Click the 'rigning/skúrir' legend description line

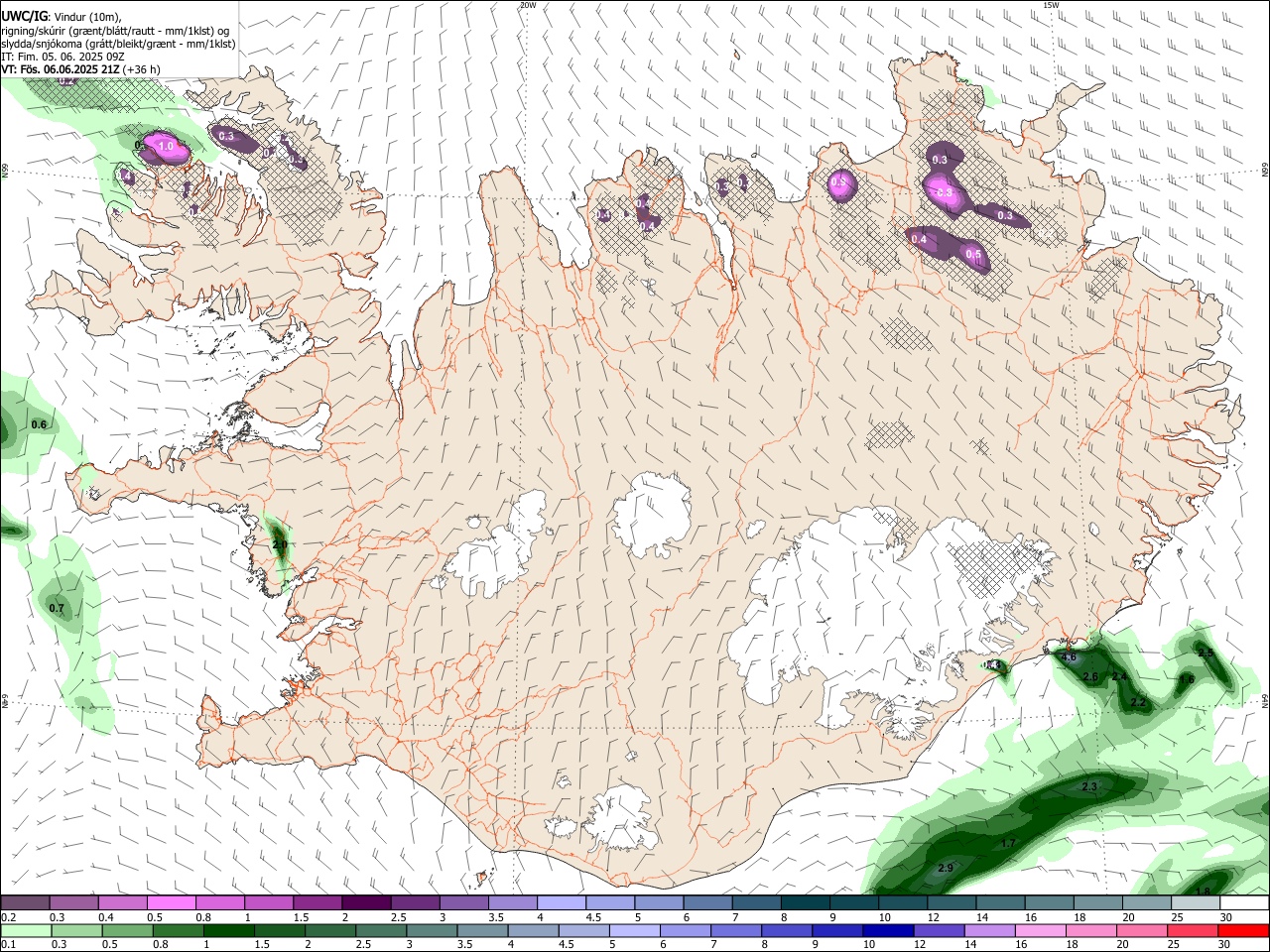pyautogui.click(x=116, y=30)
